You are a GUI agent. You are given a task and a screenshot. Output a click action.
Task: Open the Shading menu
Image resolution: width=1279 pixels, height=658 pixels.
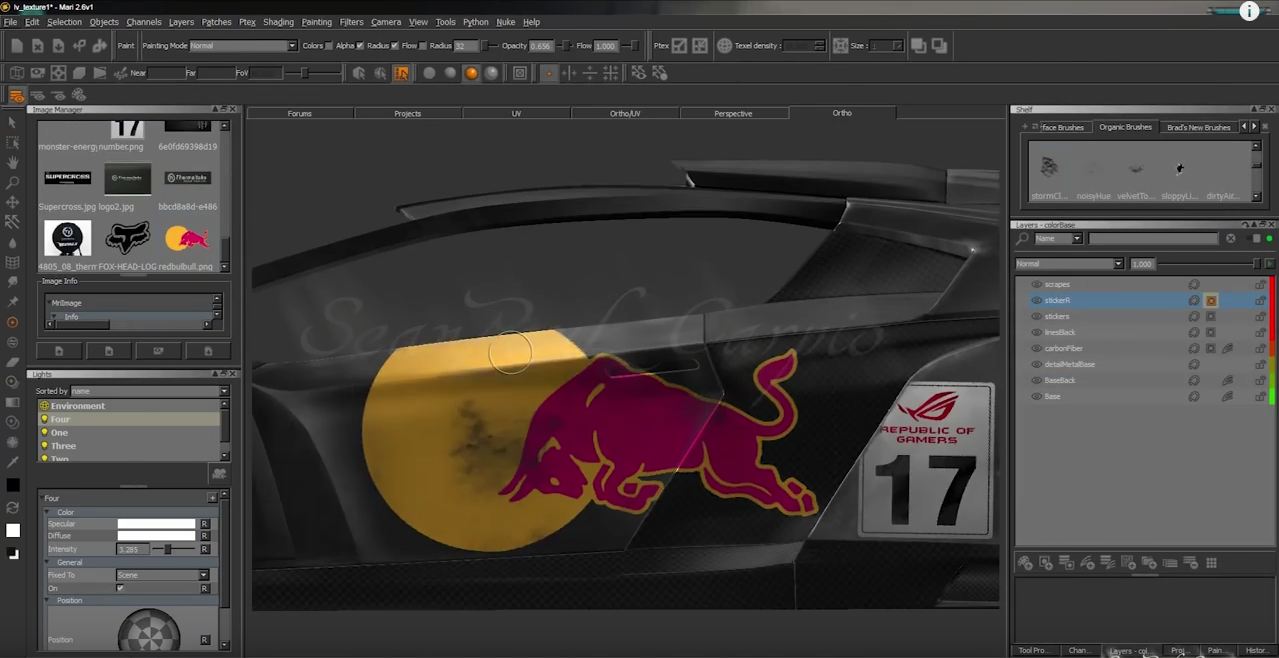(278, 22)
